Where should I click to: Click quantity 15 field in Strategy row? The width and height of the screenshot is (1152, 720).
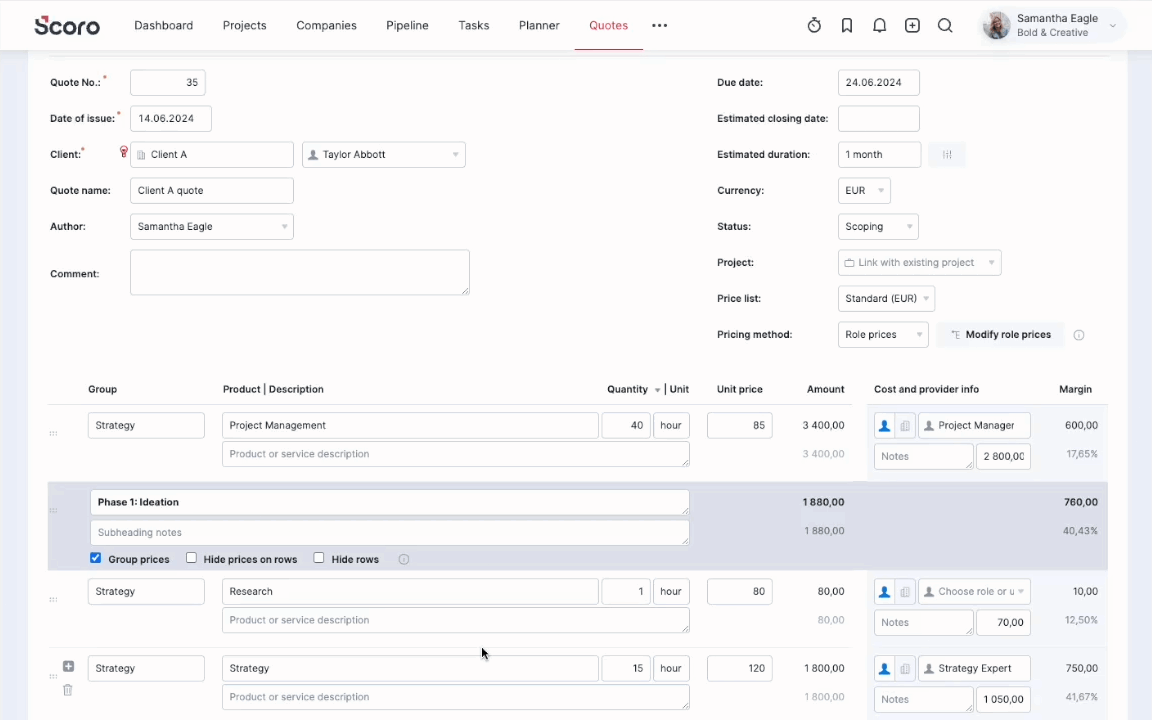pyautogui.click(x=626, y=669)
